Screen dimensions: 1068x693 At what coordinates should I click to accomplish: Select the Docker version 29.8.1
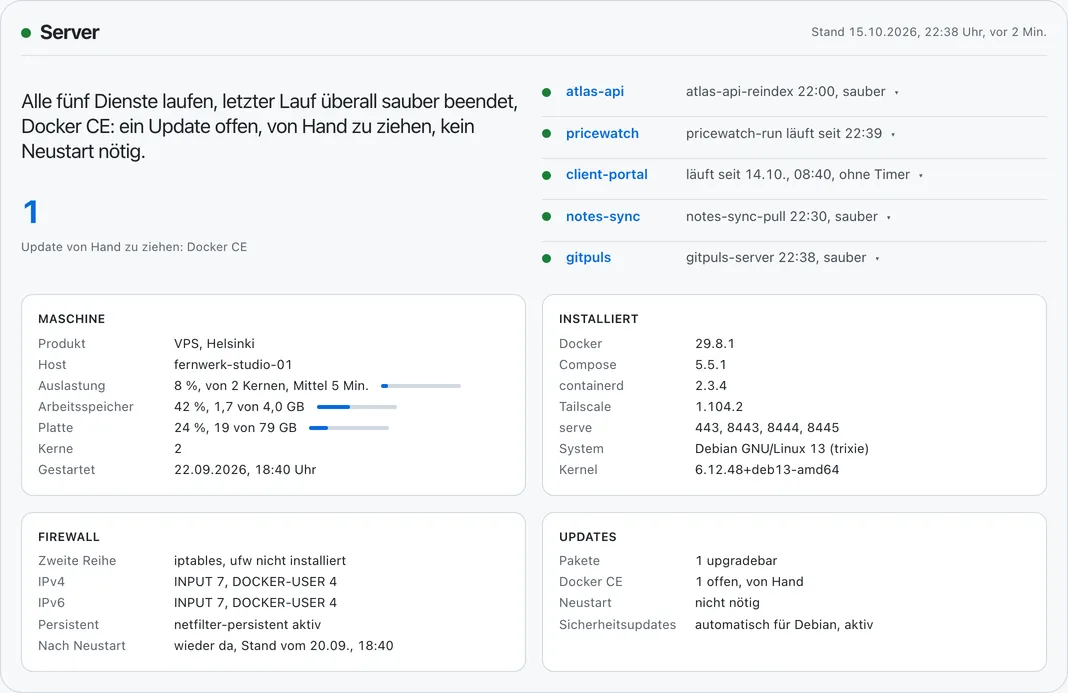pyautogui.click(x=714, y=343)
